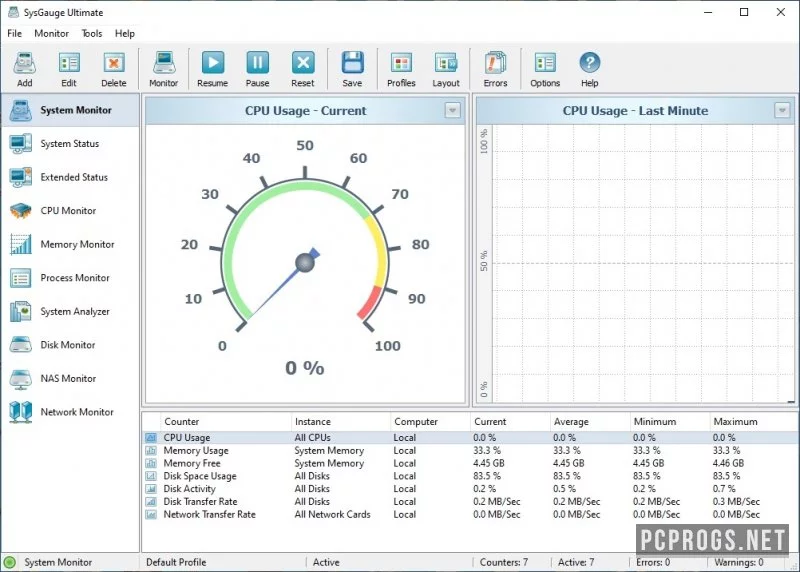Expand the CPU Usage - Last Minute dropdown arrow
Viewport: 800px width, 572px height.
tap(782, 110)
